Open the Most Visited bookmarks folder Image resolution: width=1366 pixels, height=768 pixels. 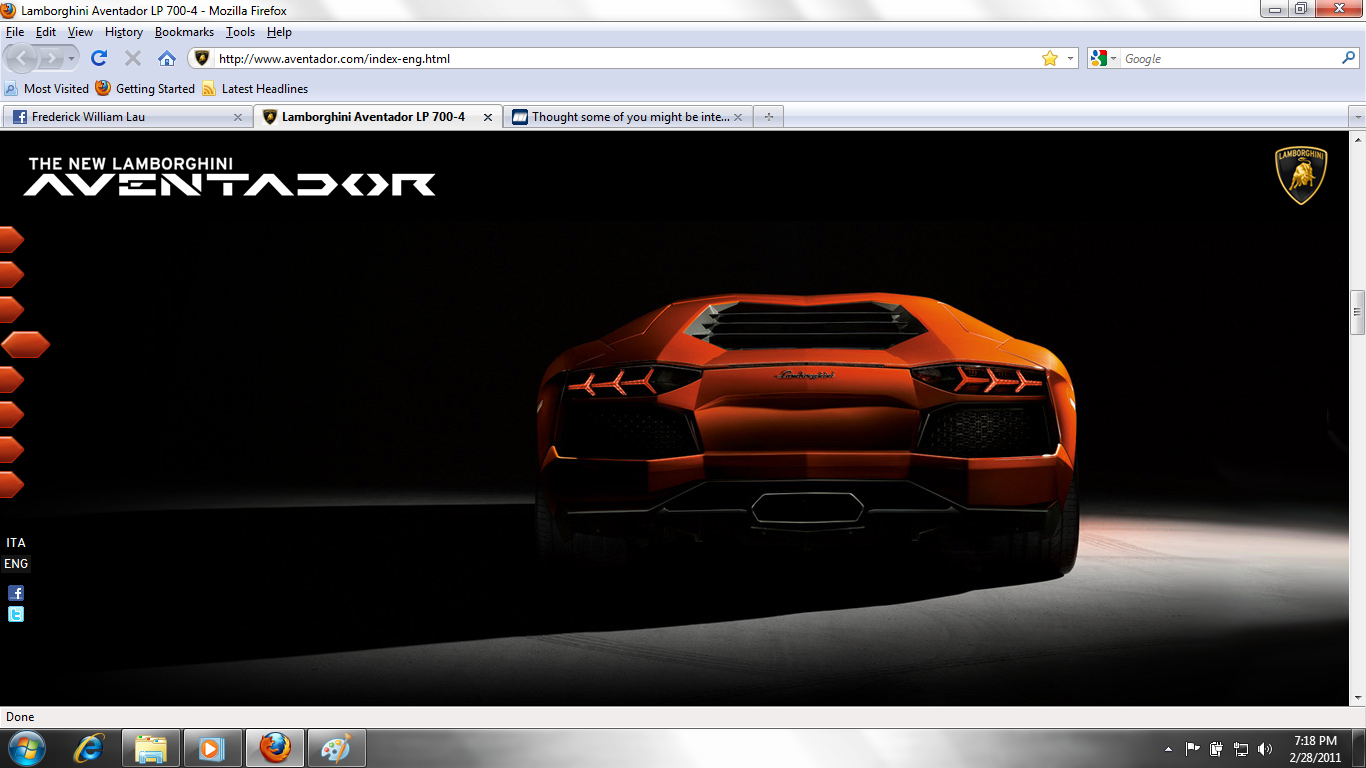(47, 88)
